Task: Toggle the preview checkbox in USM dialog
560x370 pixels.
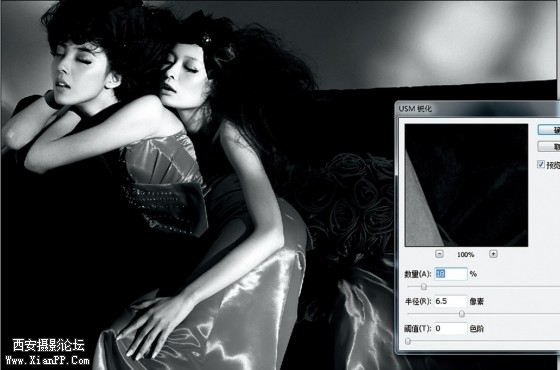Action: click(x=541, y=164)
